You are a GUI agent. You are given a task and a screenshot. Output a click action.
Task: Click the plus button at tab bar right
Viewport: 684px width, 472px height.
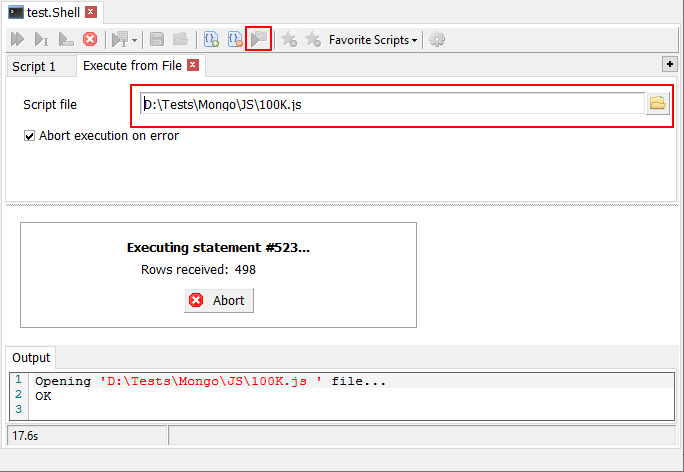pyautogui.click(x=669, y=64)
